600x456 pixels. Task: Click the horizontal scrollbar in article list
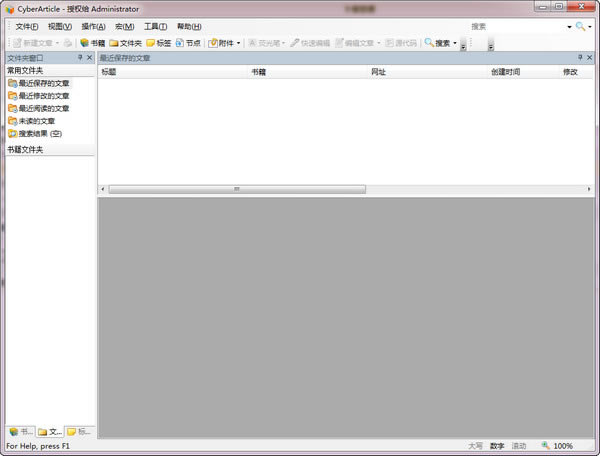(x=237, y=189)
